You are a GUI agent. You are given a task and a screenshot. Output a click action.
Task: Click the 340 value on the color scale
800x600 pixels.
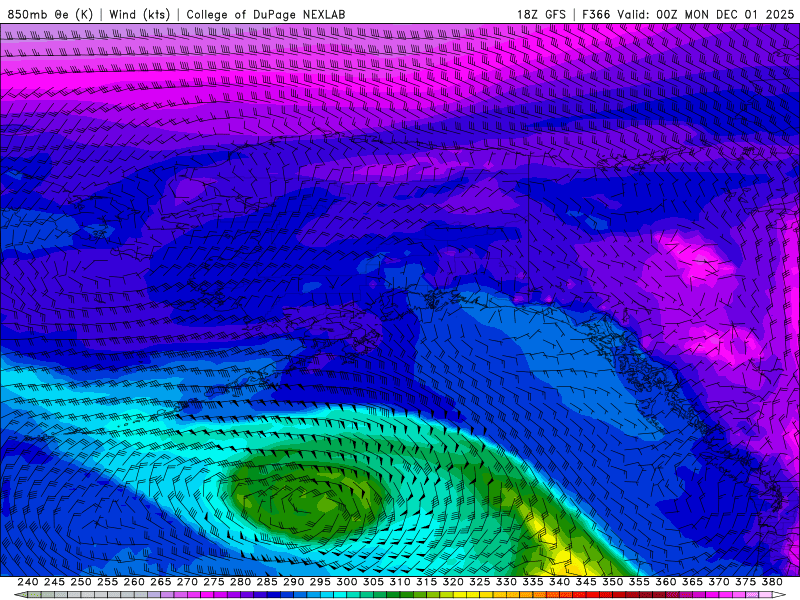(559, 582)
